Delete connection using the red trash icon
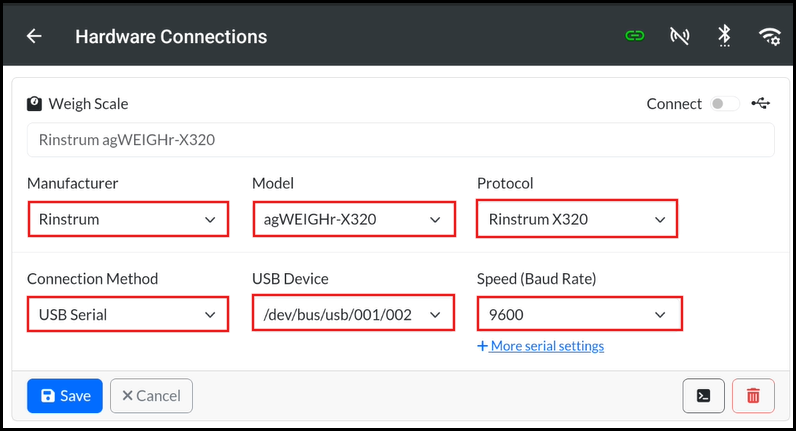The image size is (796, 431). (x=753, y=395)
